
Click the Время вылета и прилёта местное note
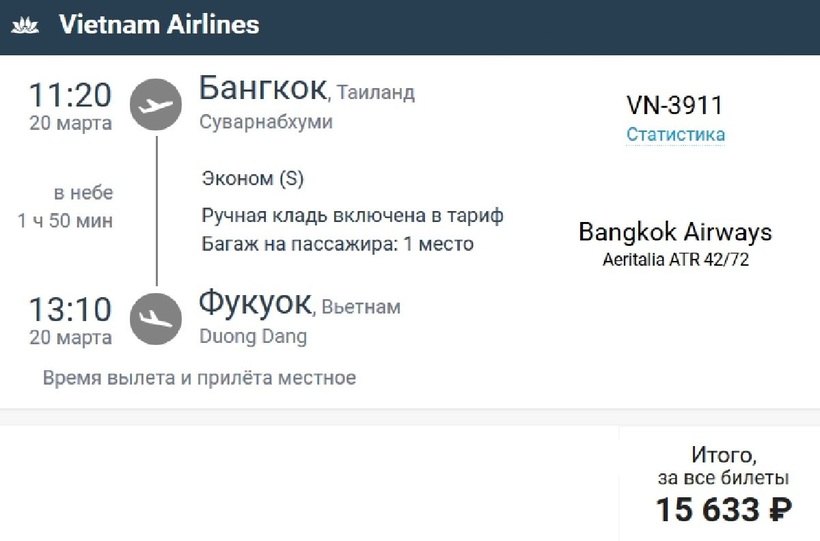[x=199, y=378]
